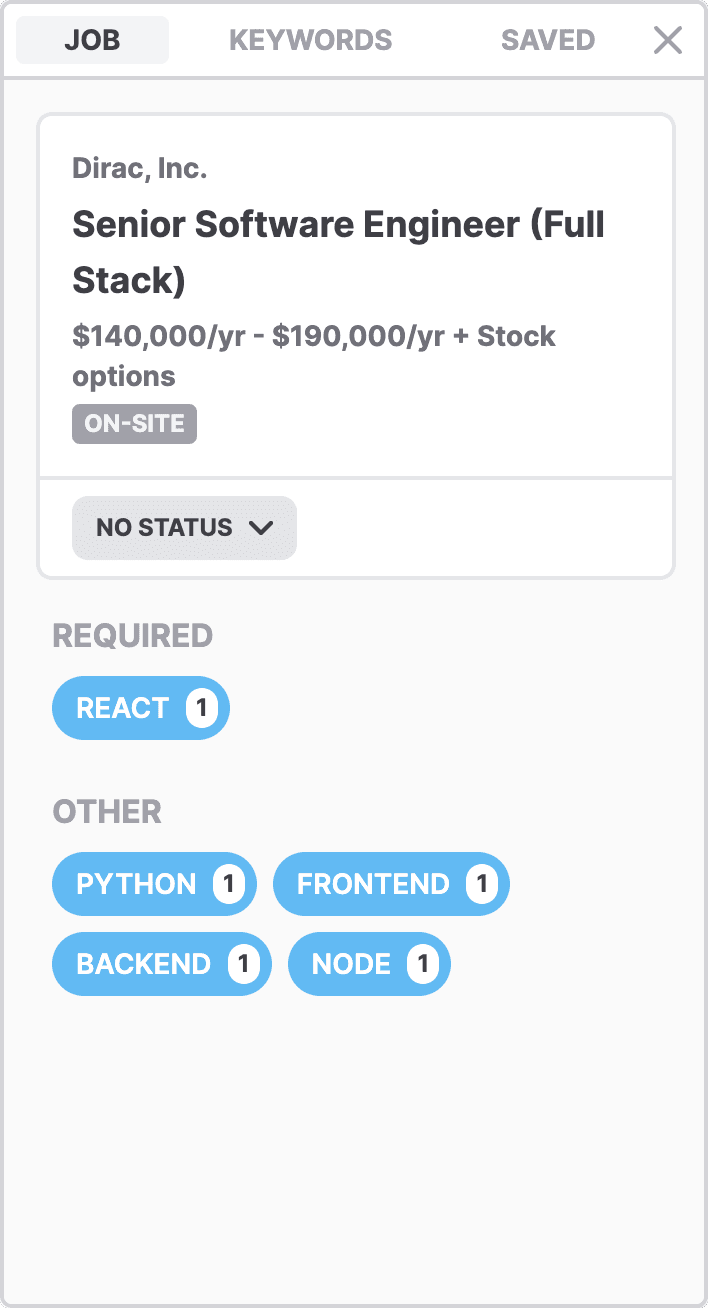Click the count badge on NODE
Viewport: 708px width, 1308px height.
click(422, 964)
